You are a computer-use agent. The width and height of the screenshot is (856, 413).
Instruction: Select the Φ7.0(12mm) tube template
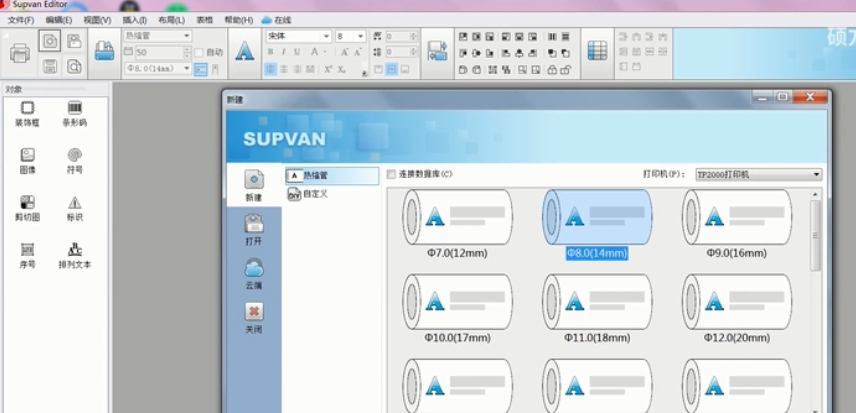point(457,224)
